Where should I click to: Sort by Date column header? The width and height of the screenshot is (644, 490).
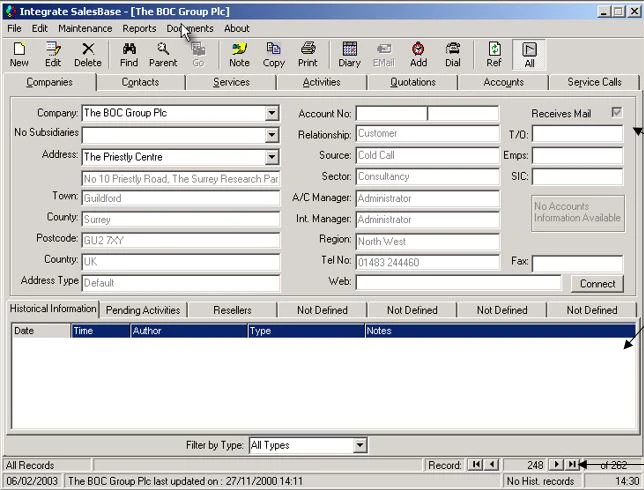click(41, 331)
